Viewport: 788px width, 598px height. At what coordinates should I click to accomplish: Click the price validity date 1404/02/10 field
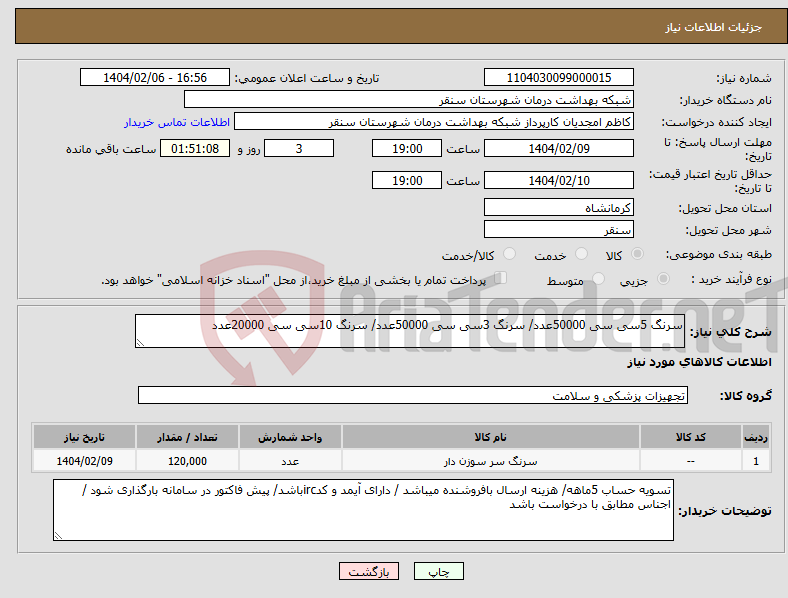coord(559,180)
